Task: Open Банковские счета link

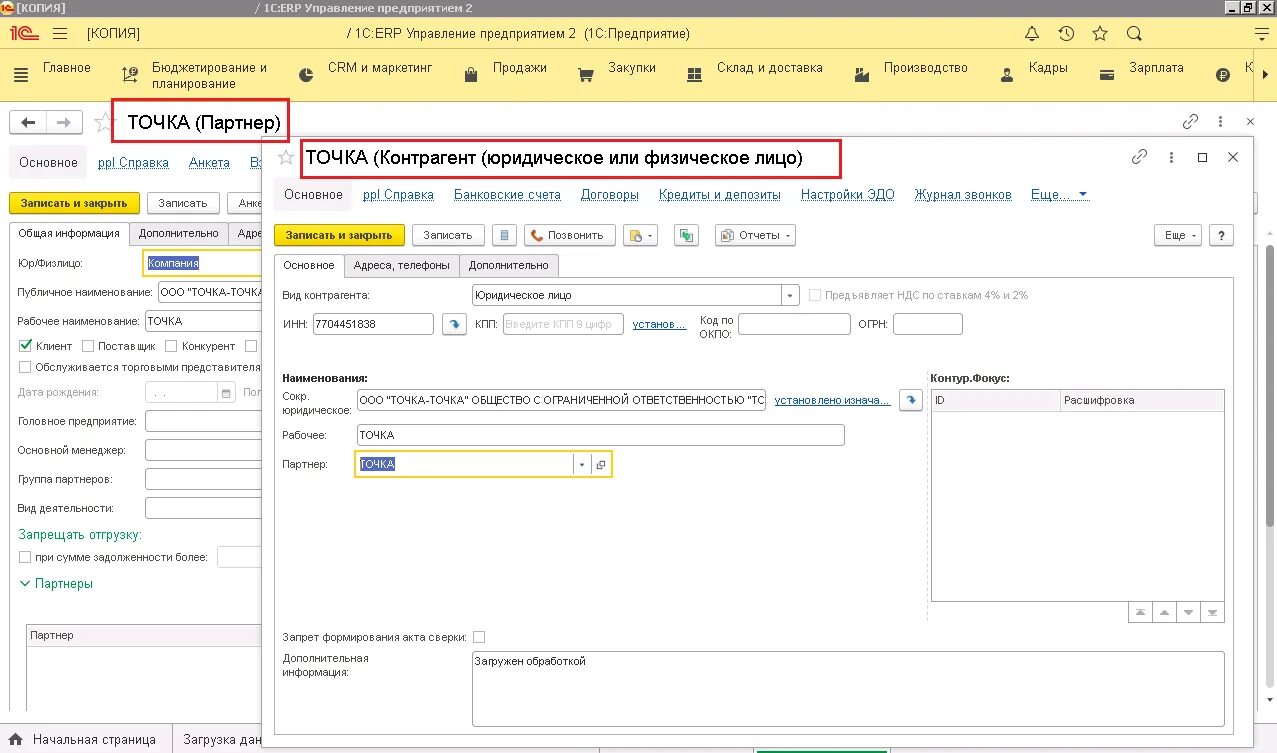Action: pyautogui.click(x=507, y=195)
